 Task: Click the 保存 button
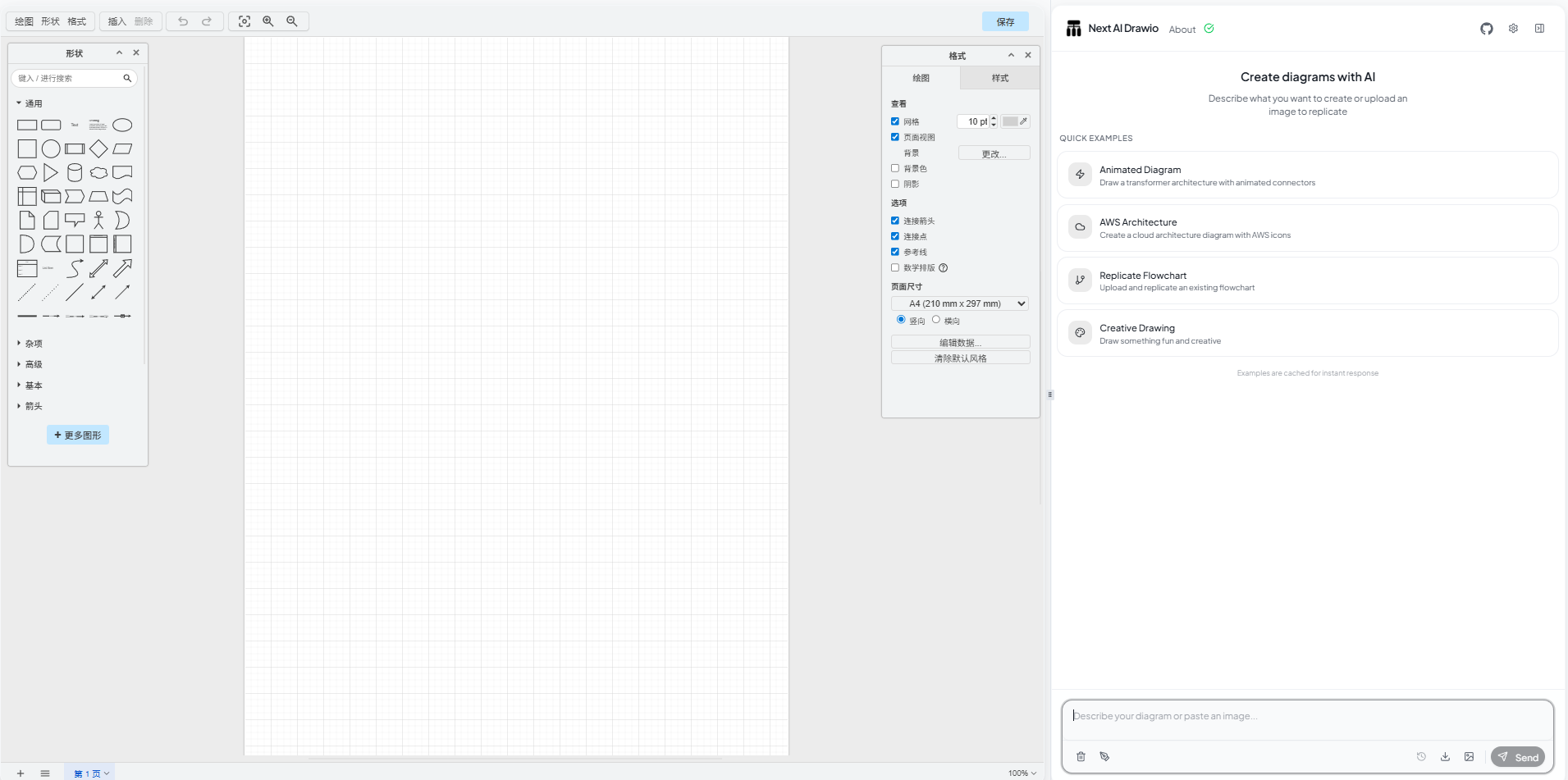coord(1005,21)
